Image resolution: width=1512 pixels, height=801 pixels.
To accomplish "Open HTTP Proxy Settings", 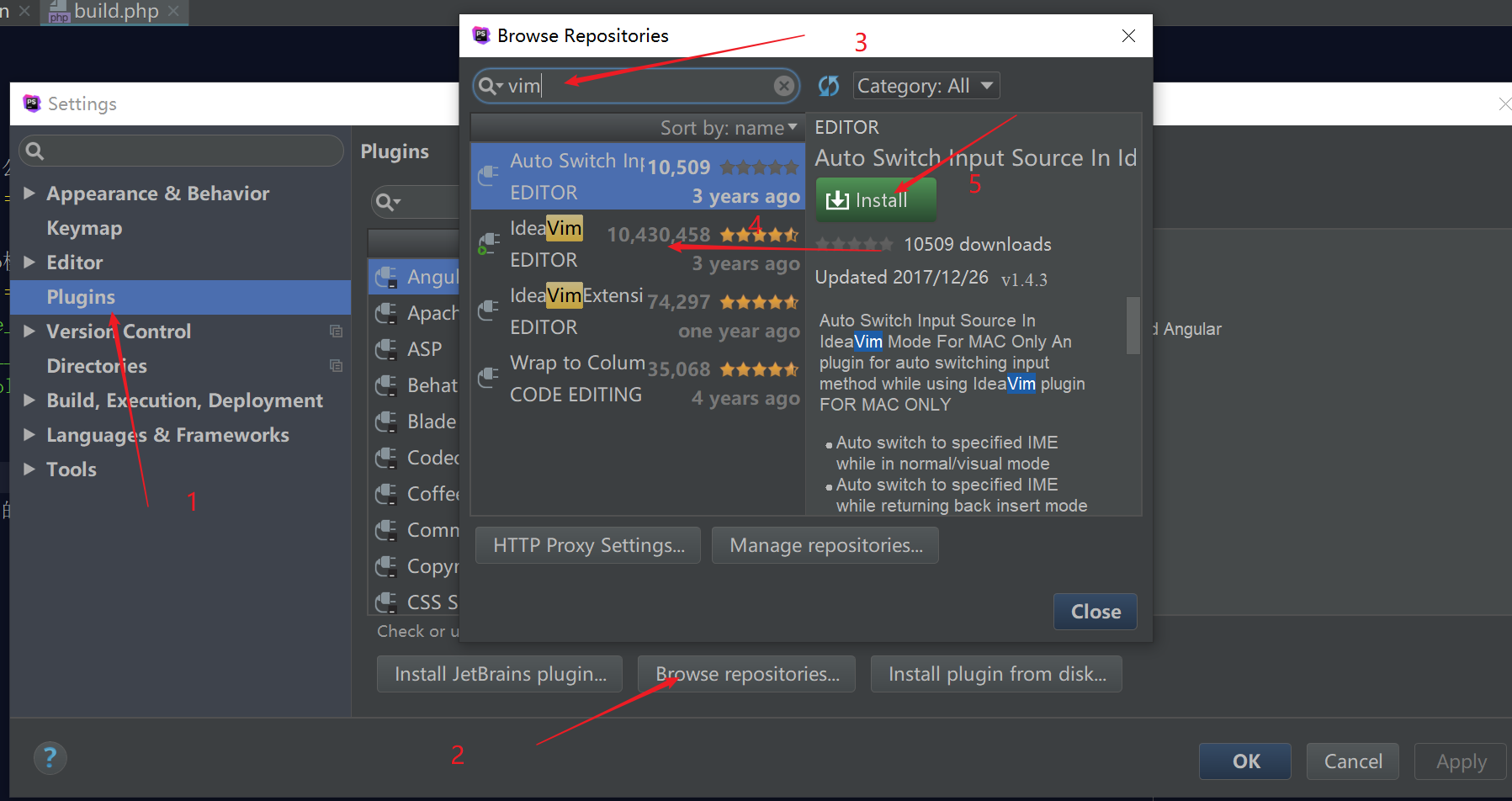I will click(588, 545).
